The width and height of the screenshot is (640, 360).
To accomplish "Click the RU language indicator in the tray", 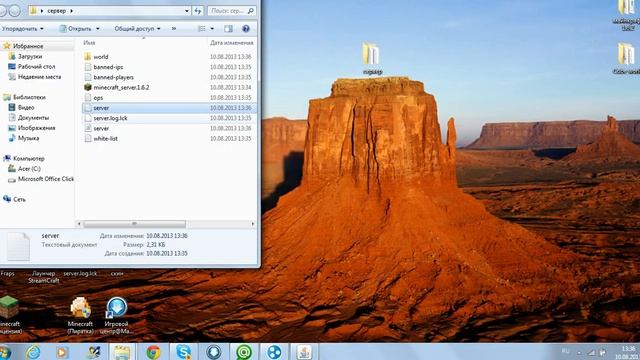I will 566,351.
